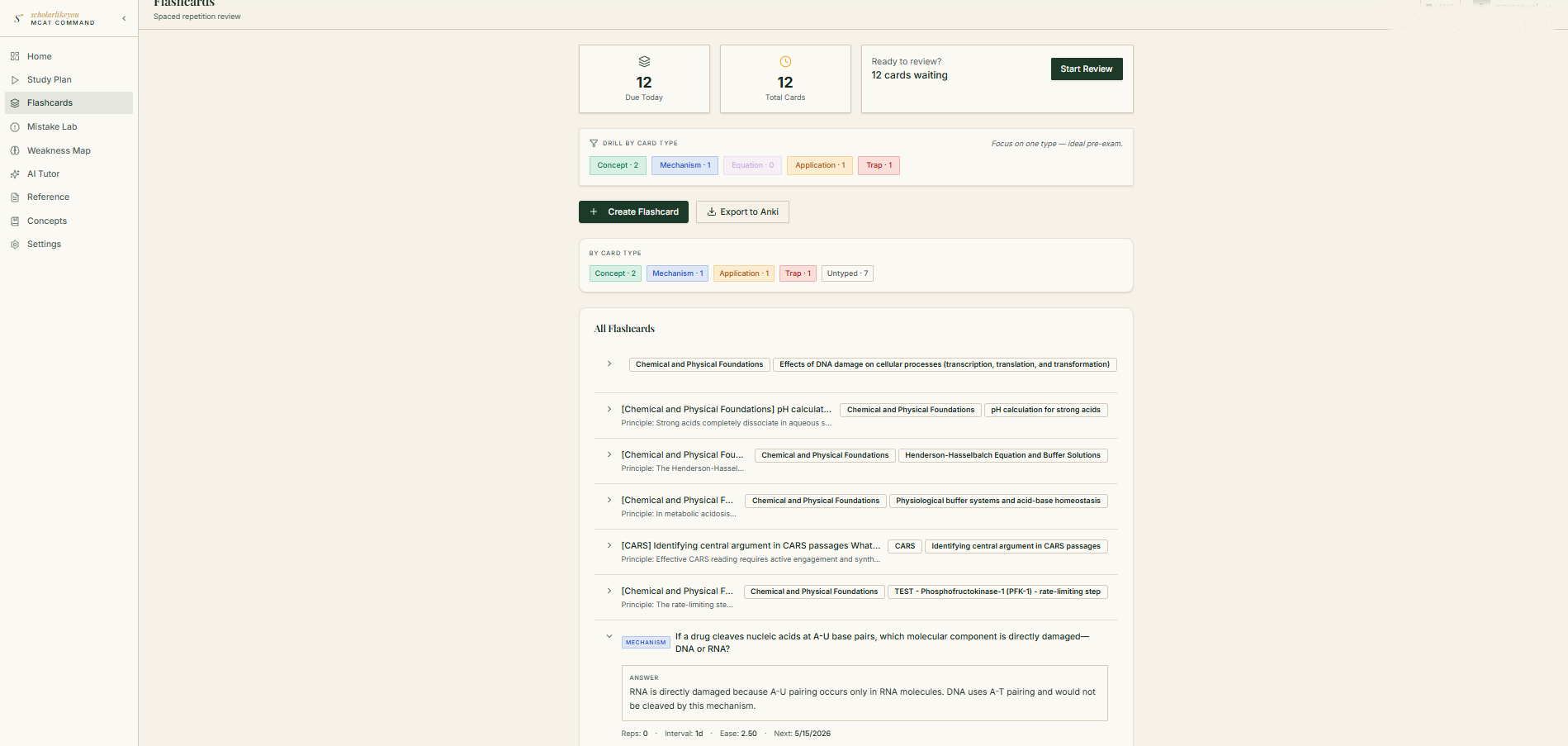The height and width of the screenshot is (746, 1568).
Task: Drill by Mechanism card type
Action: tap(685, 165)
